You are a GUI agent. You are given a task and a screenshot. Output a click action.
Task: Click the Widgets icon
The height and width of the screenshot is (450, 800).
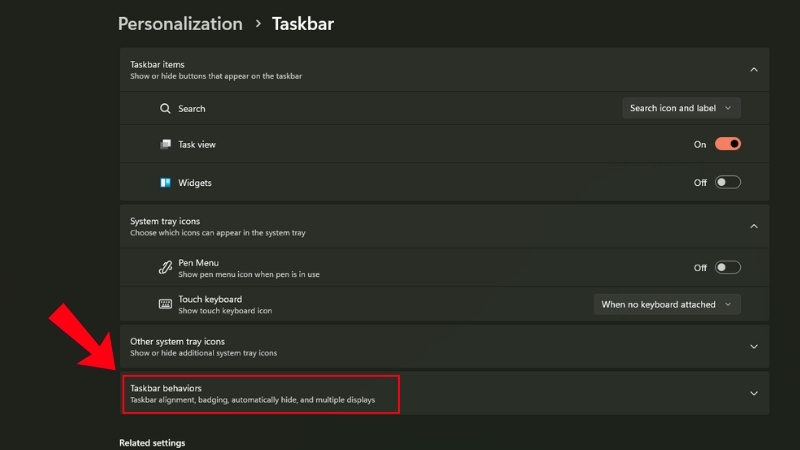point(165,183)
